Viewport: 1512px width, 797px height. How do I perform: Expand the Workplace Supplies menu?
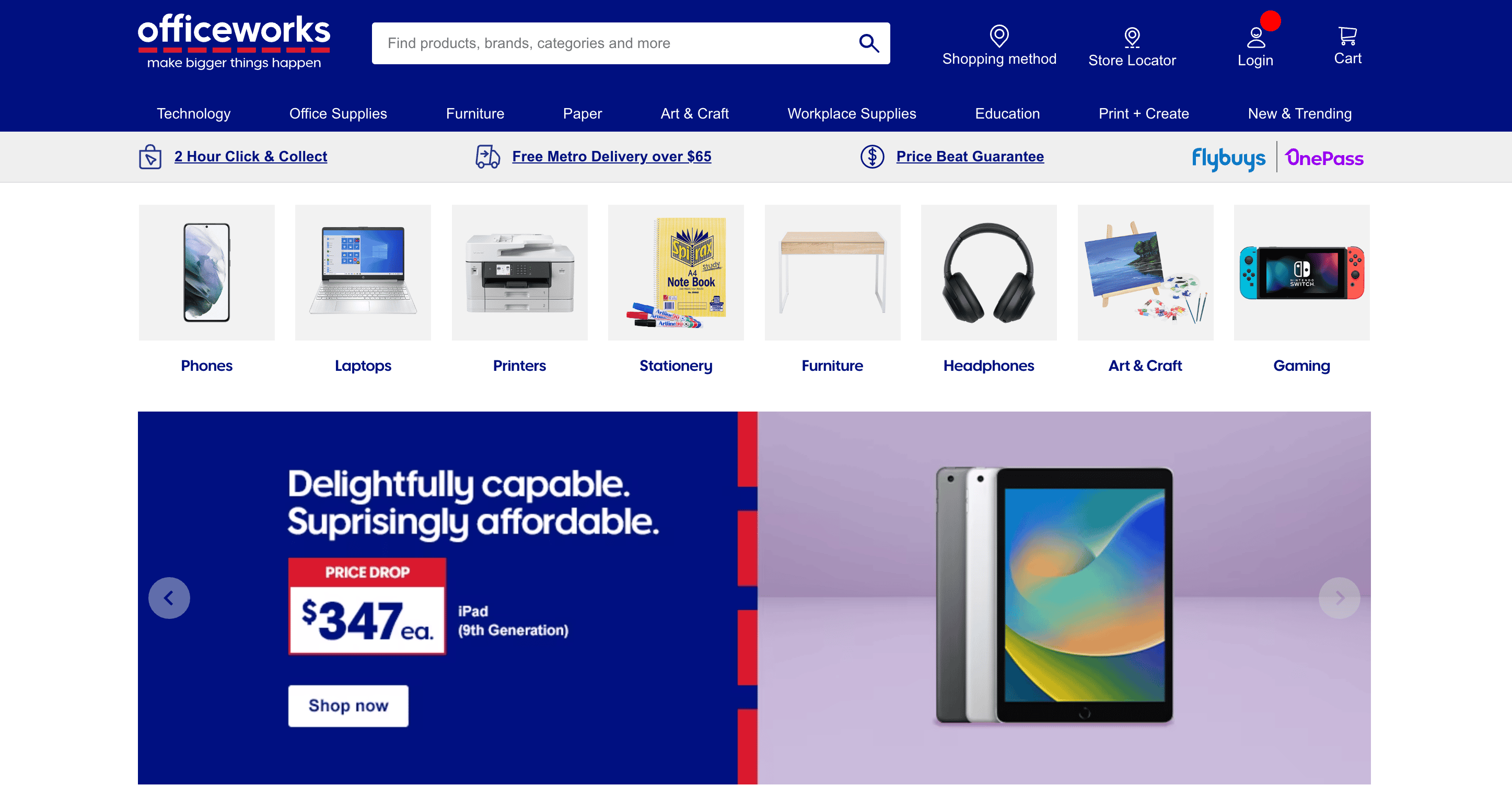click(x=852, y=113)
